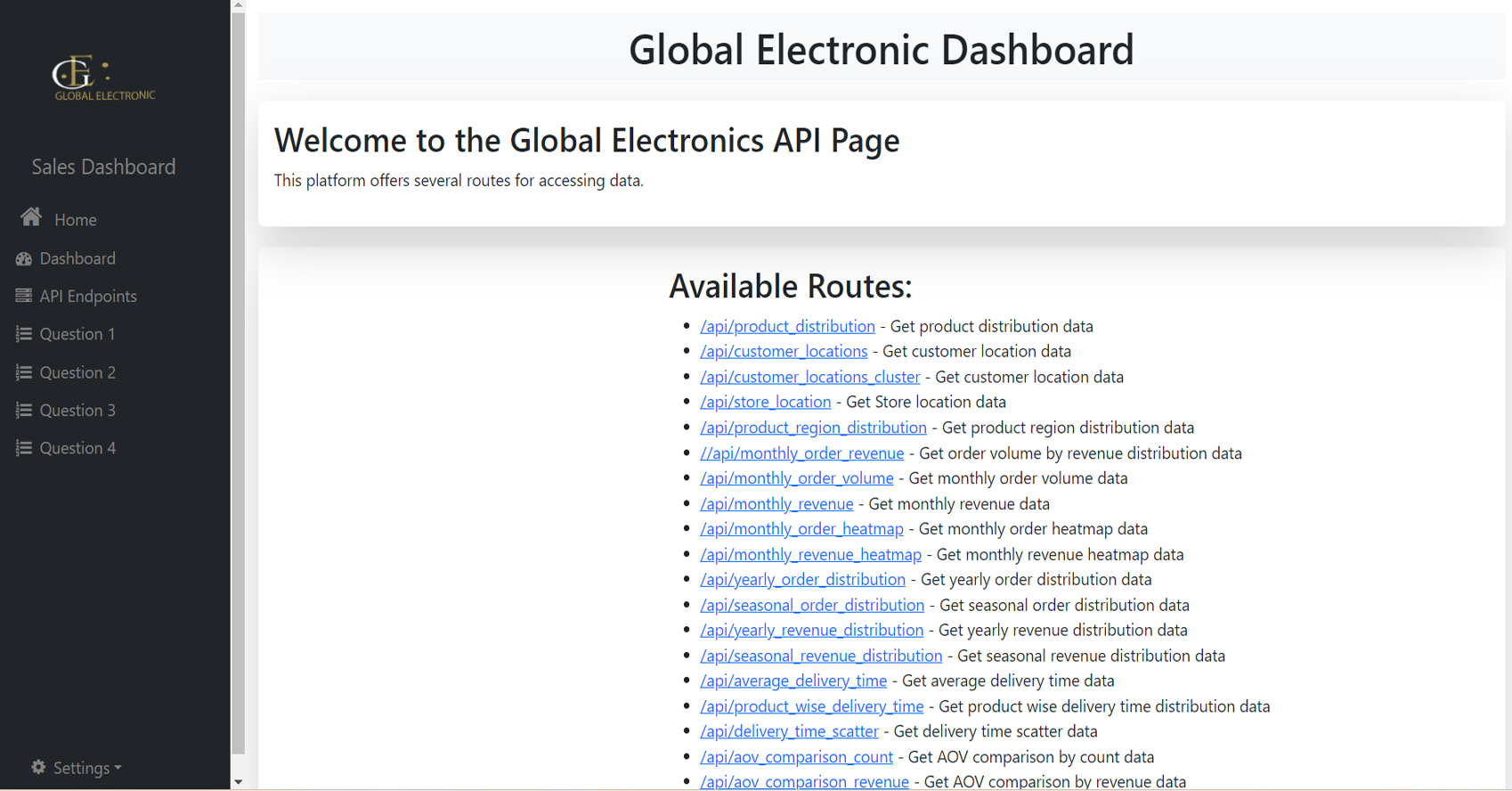
Task: Go to the Dashboard menu item
Action: click(77, 258)
